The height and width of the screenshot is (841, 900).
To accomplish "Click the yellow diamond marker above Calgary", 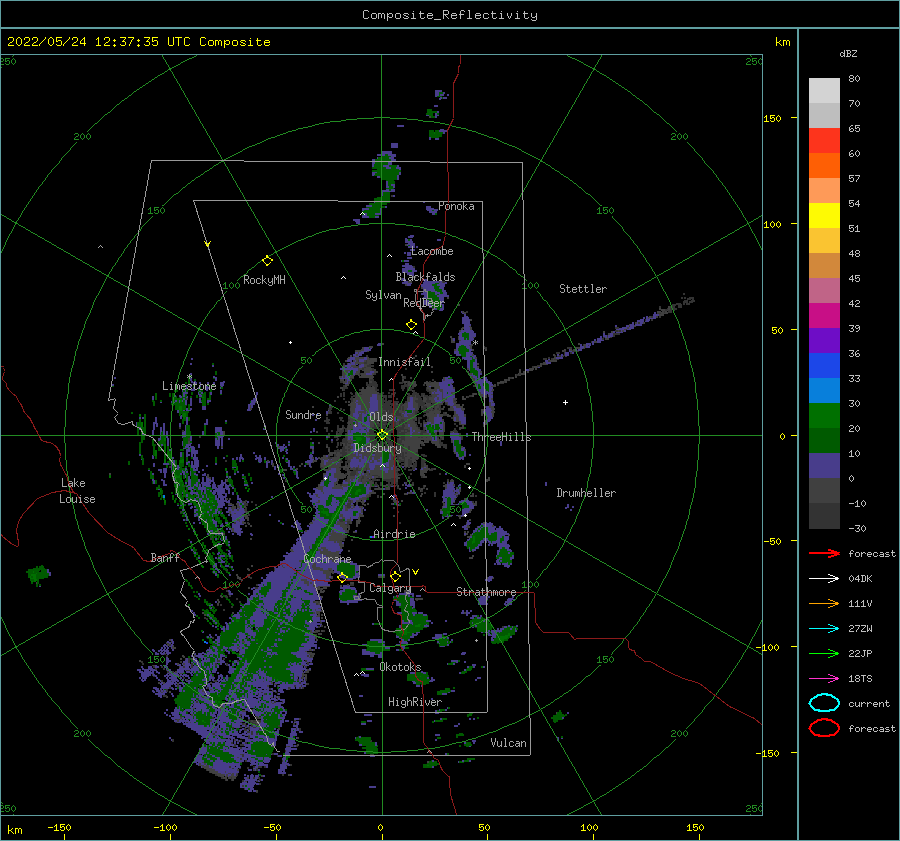I will (395, 576).
